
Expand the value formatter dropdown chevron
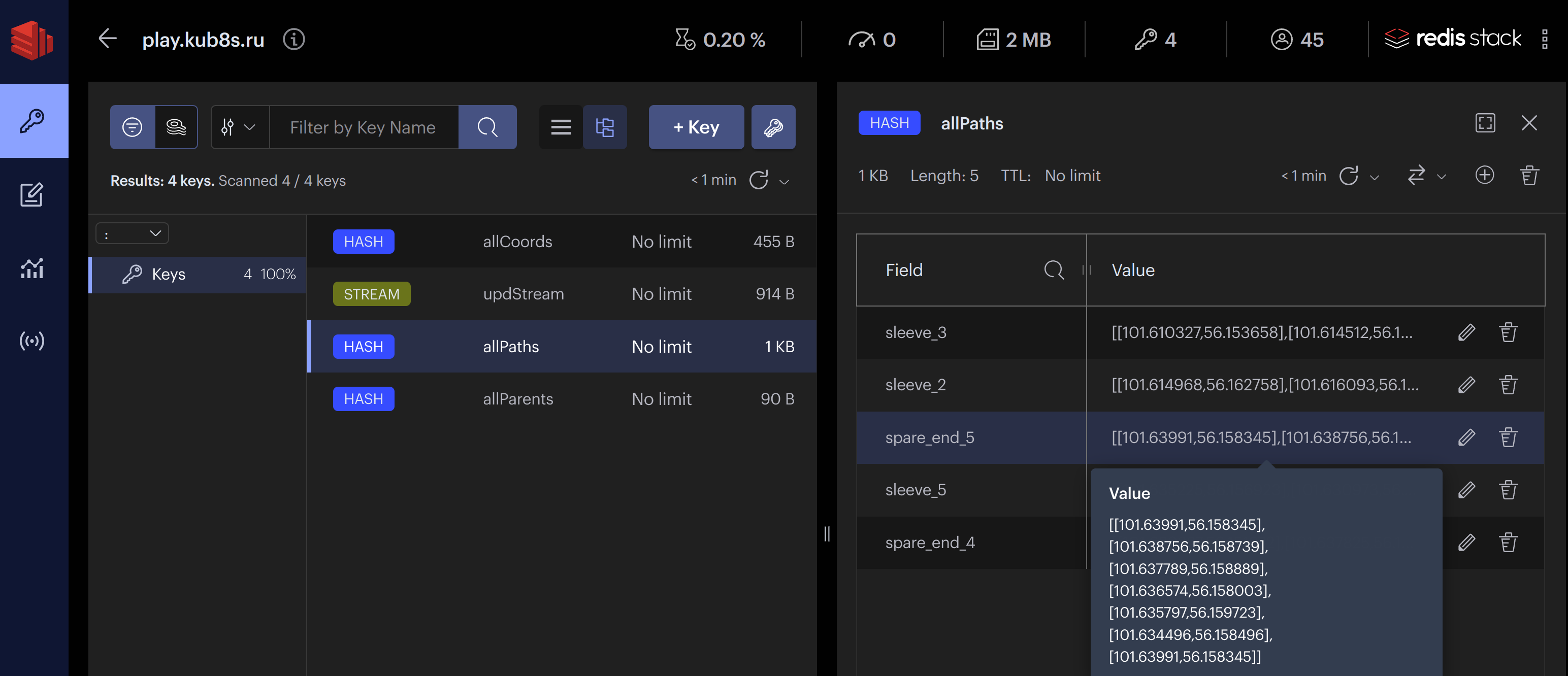1442,177
